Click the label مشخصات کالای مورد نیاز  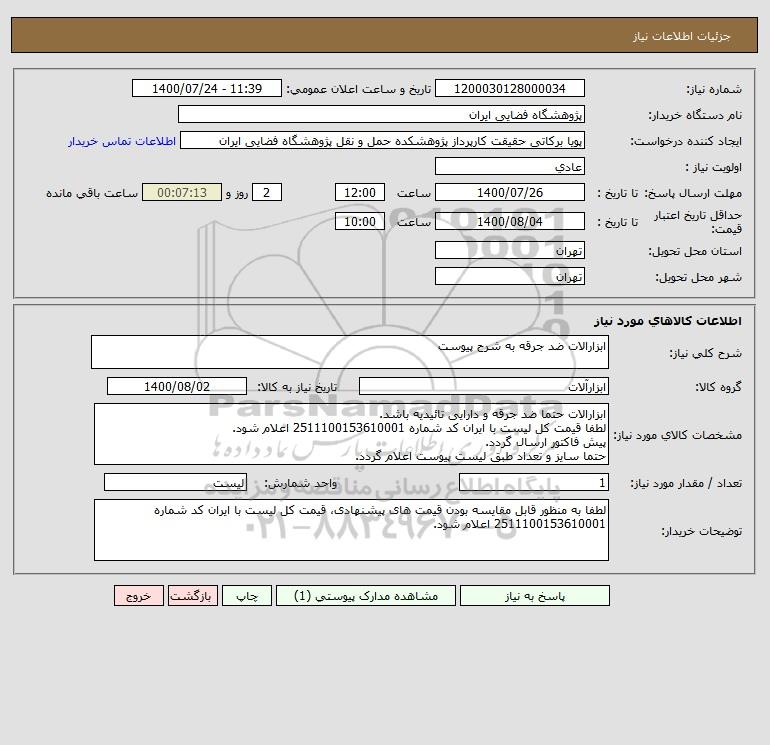[678, 435]
